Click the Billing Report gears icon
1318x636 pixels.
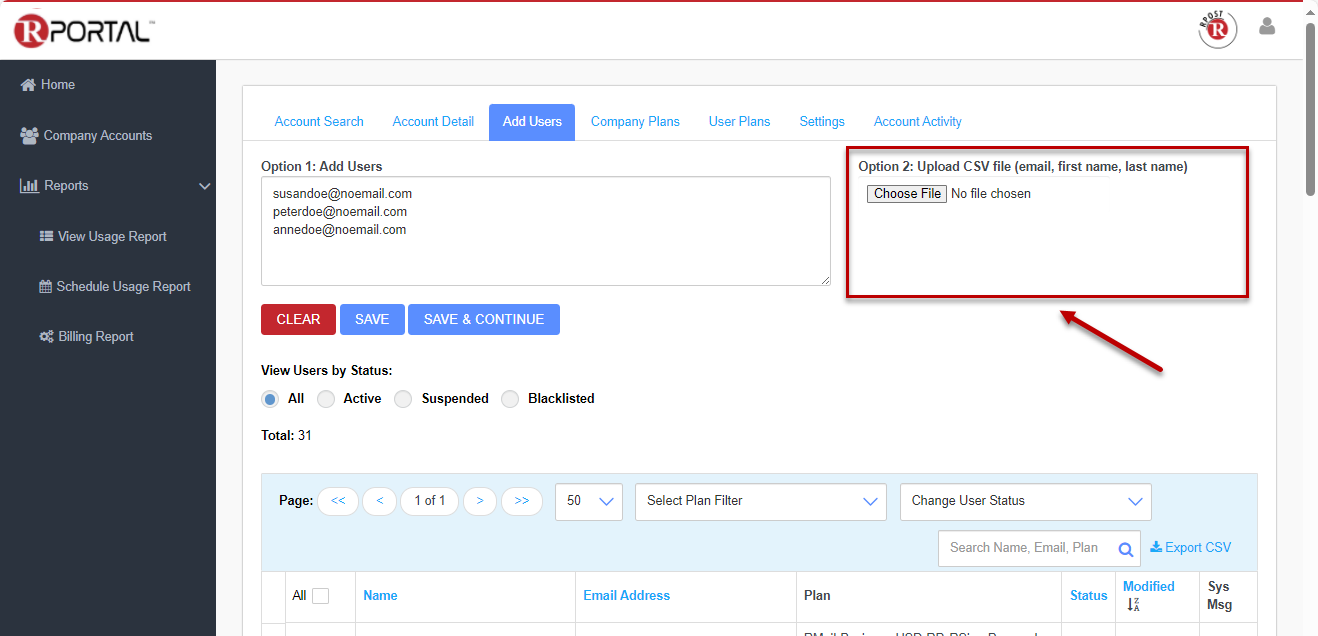(46, 337)
